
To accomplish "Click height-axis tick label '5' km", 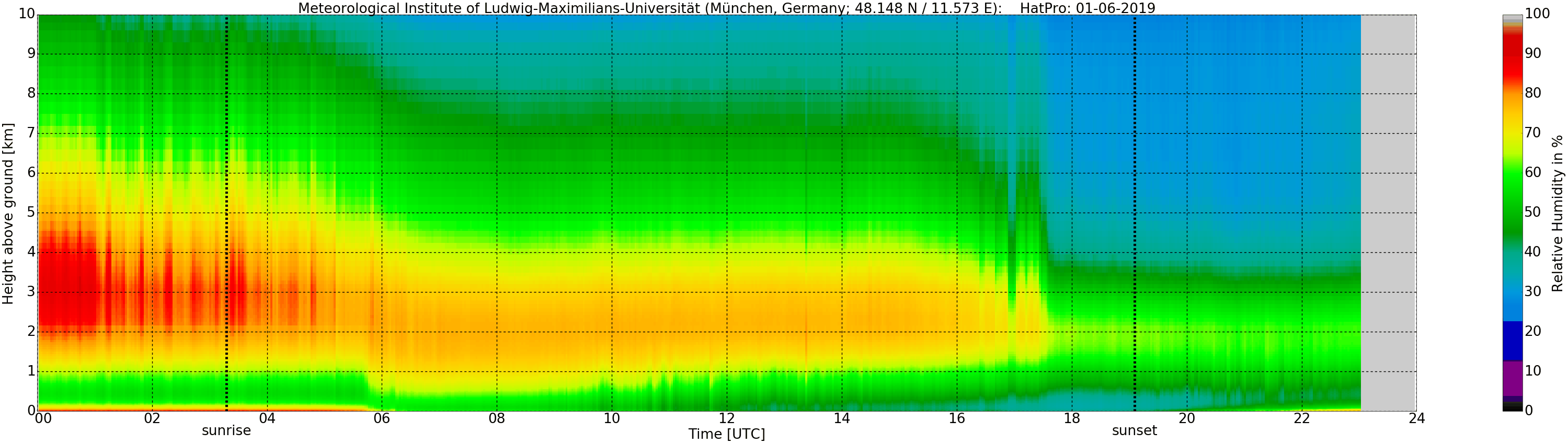I will click(31, 213).
